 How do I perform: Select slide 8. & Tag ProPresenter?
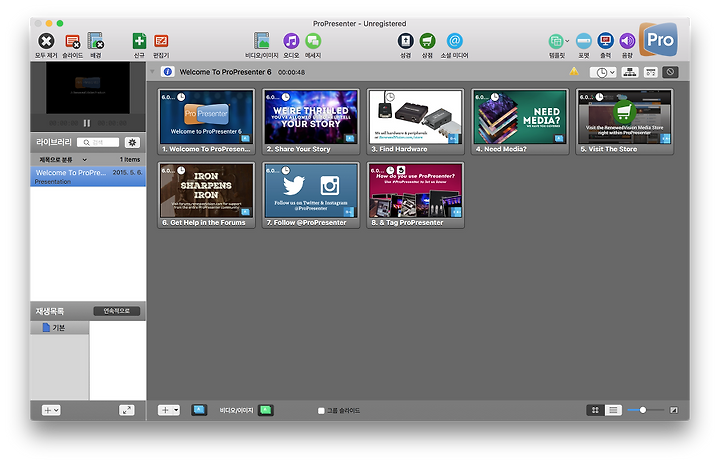coord(416,195)
